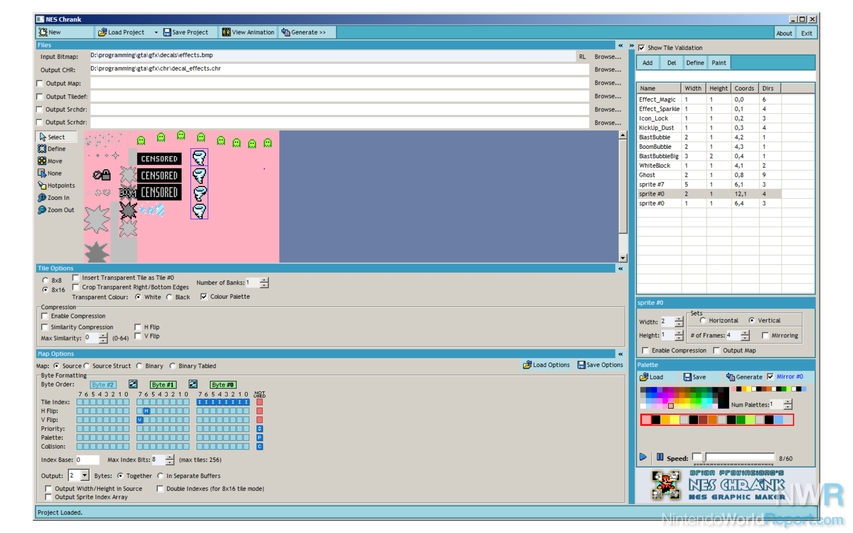Pause the animation preview
Viewport: 853px width, 533px height.
click(660, 457)
